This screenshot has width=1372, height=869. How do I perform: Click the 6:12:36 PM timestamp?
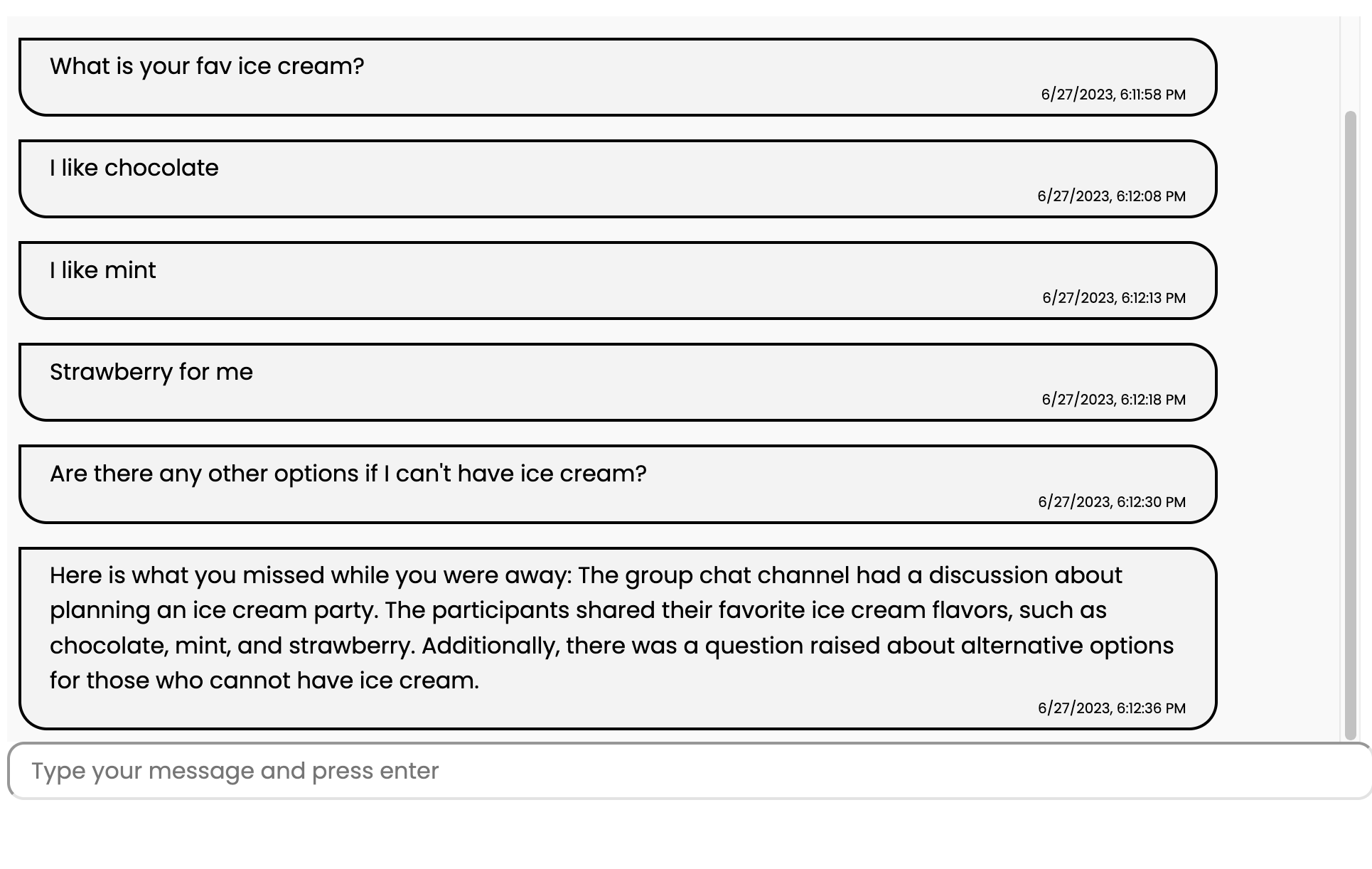tap(1112, 708)
